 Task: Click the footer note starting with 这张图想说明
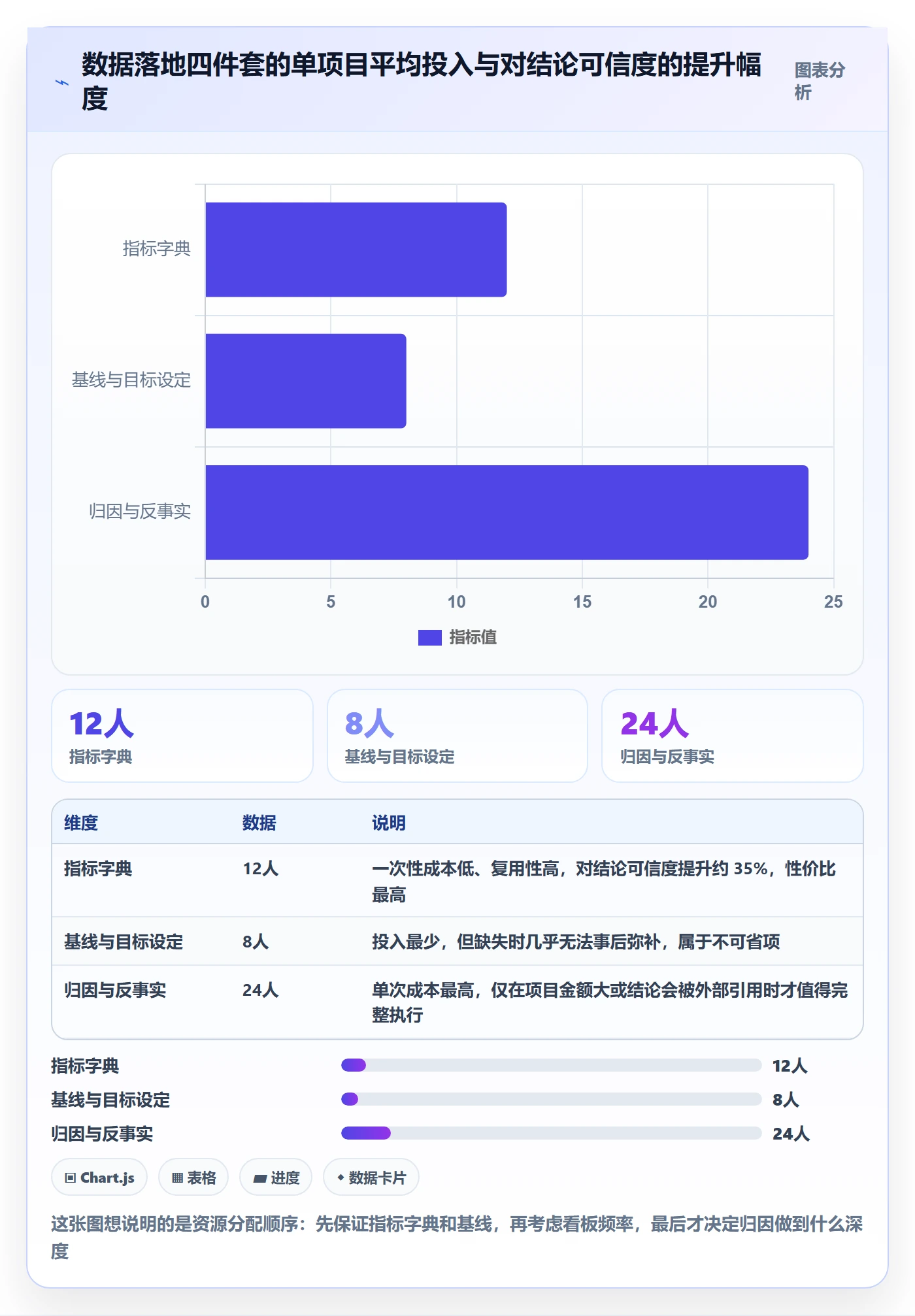457,1238
